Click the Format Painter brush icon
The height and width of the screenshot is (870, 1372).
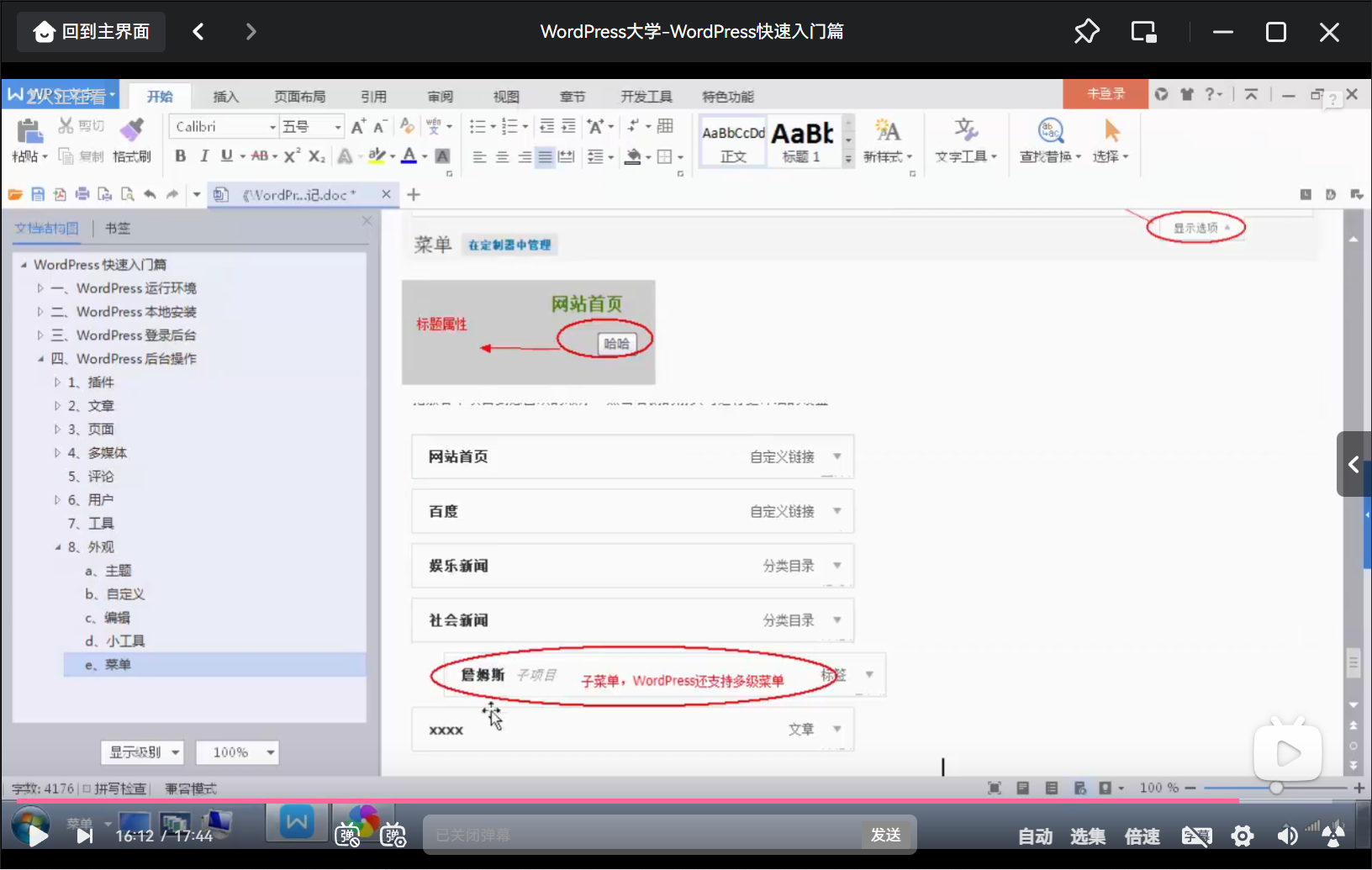(131, 129)
